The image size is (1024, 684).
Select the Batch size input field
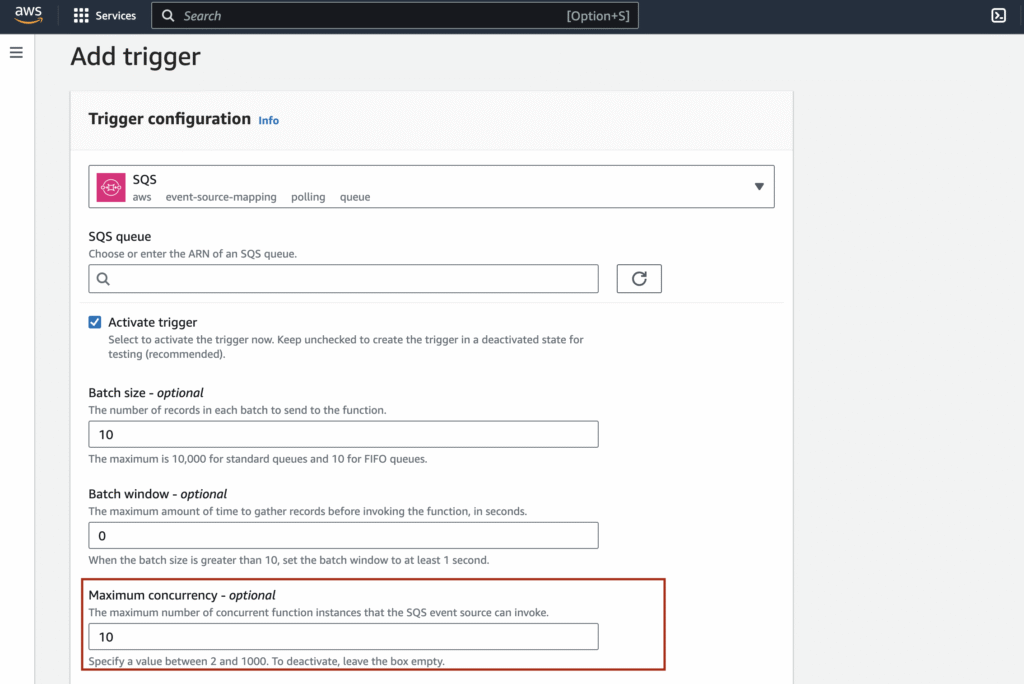point(343,434)
